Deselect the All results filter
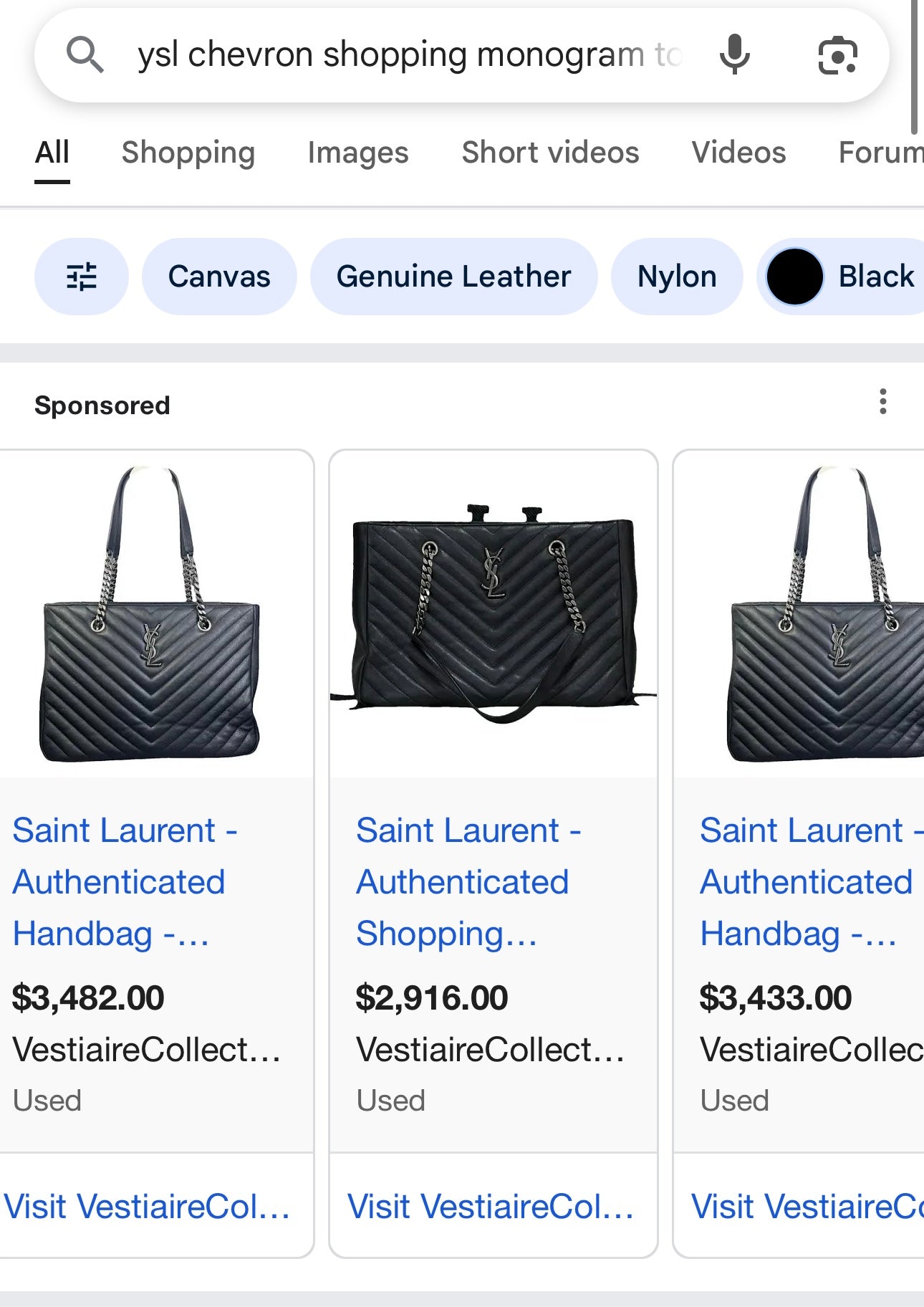The height and width of the screenshot is (1307, 924). point(51,152)
